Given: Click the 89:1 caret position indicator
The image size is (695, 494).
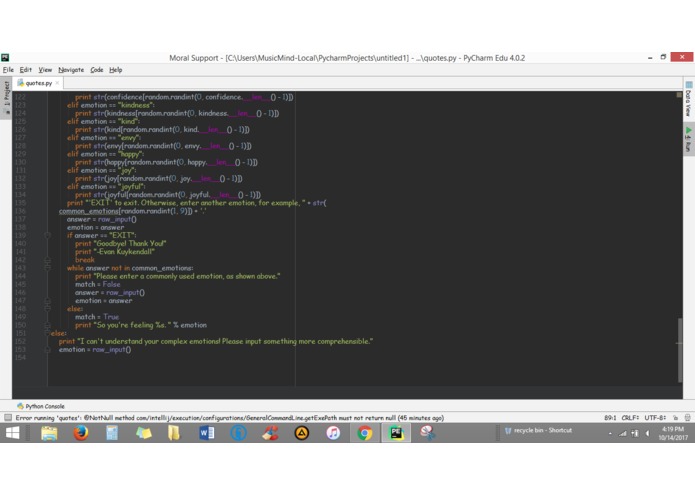Looking at the screenshot, I should point(610,417).
